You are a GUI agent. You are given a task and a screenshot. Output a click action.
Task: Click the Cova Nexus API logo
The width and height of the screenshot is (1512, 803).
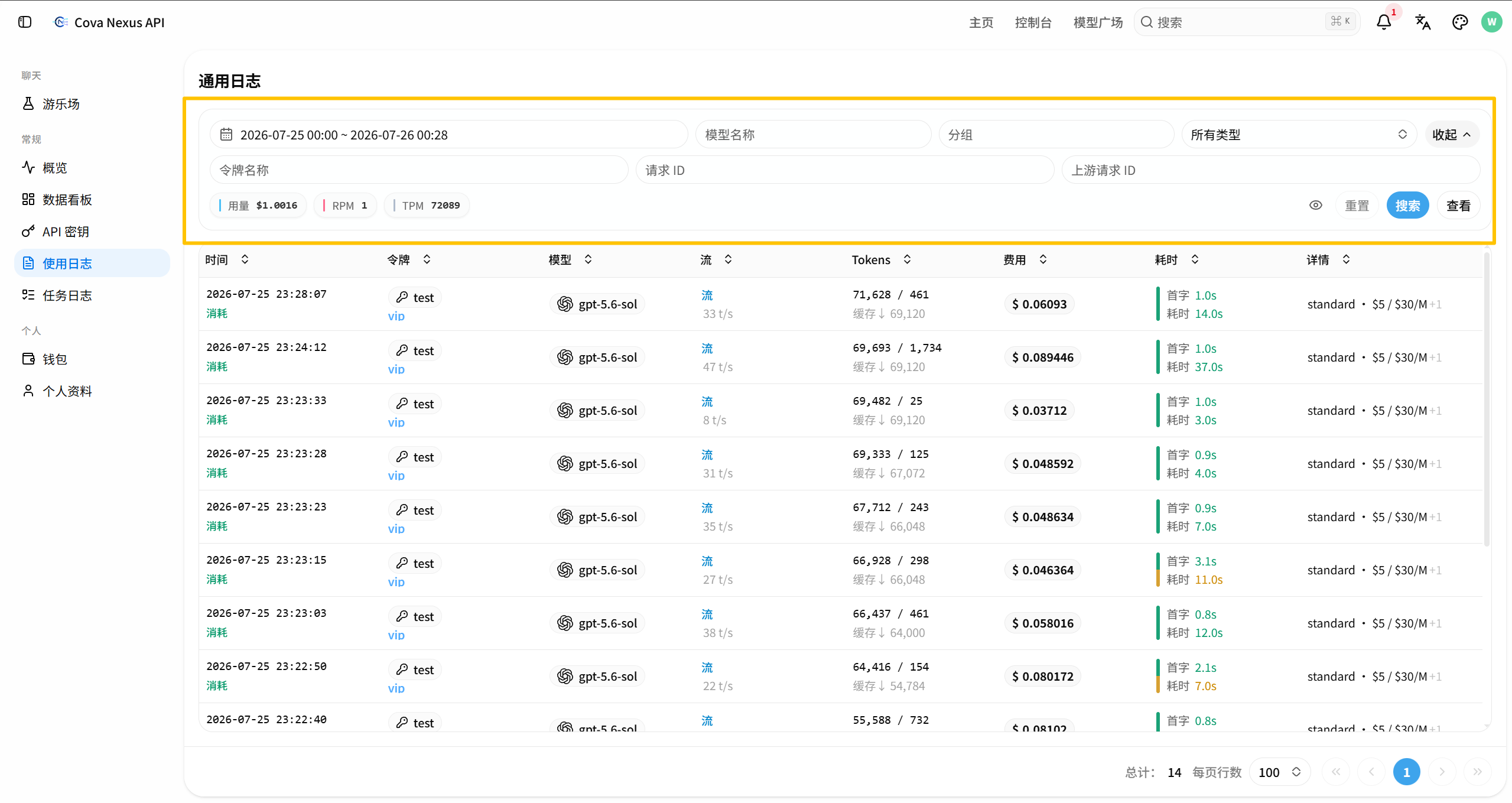tap(60, 22)
